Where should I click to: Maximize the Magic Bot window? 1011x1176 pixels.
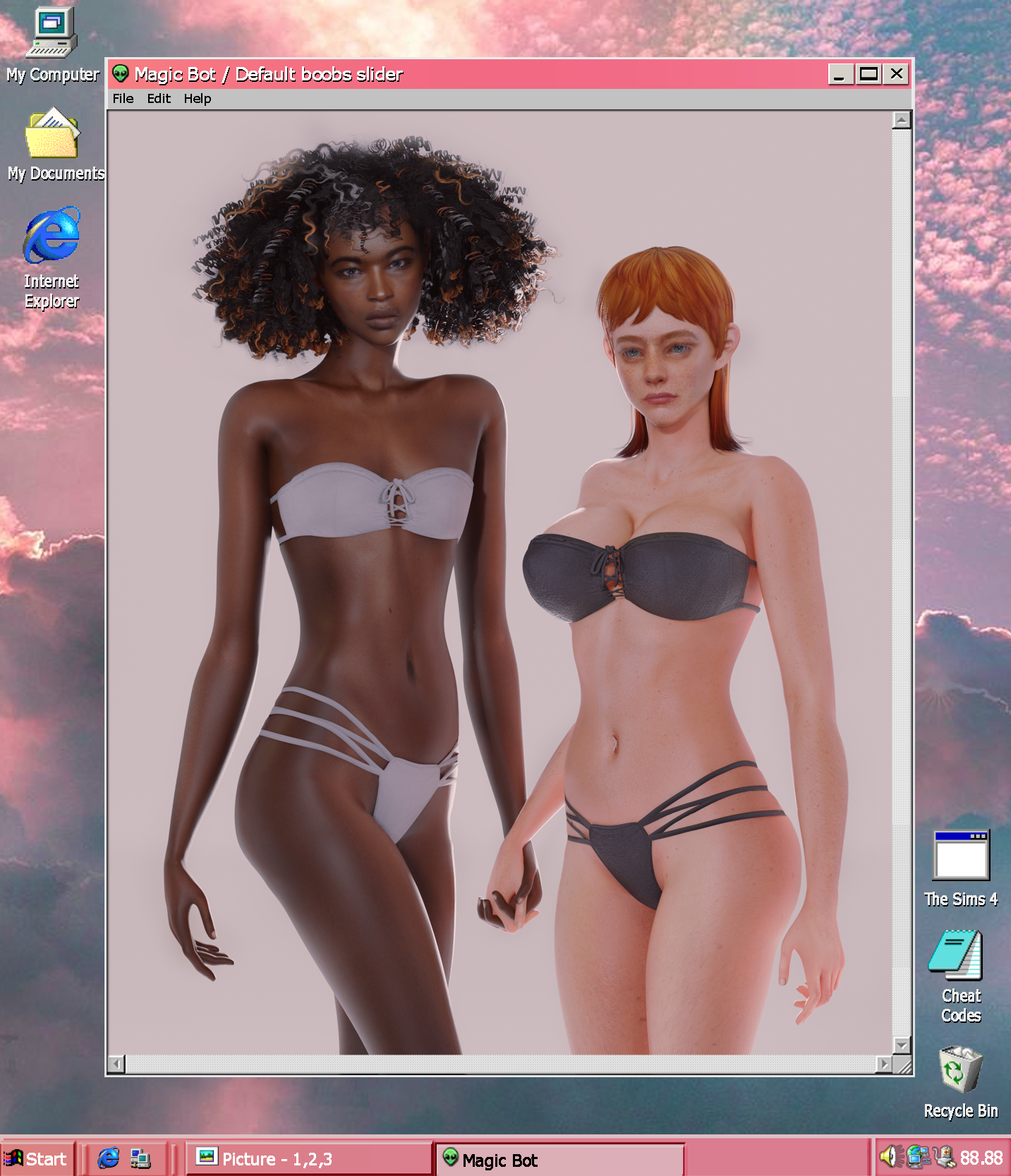pyautogui.click(x=868, y=74)
